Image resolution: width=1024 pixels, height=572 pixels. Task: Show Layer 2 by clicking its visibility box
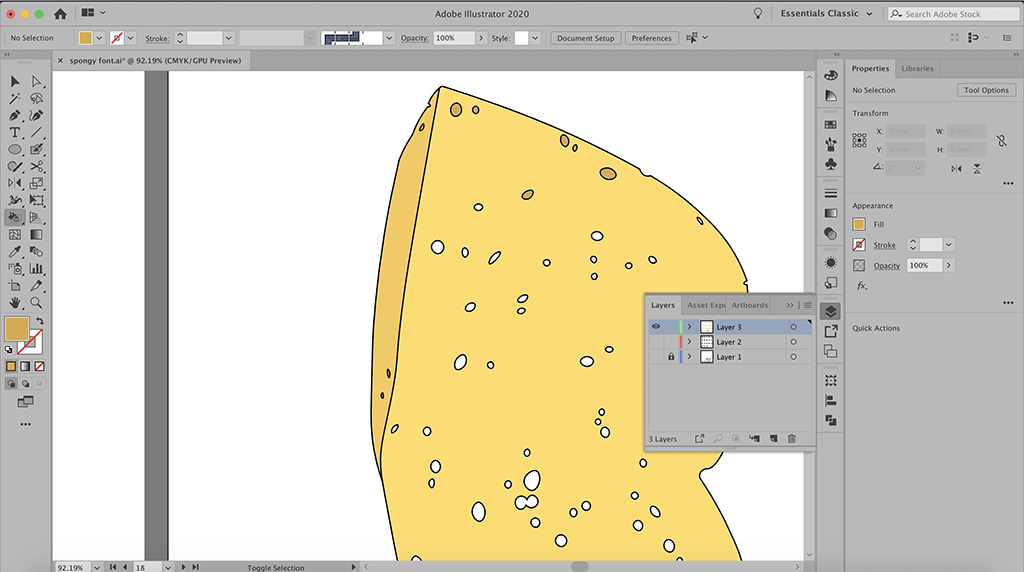pyautogui.click(x=656, y=342)
